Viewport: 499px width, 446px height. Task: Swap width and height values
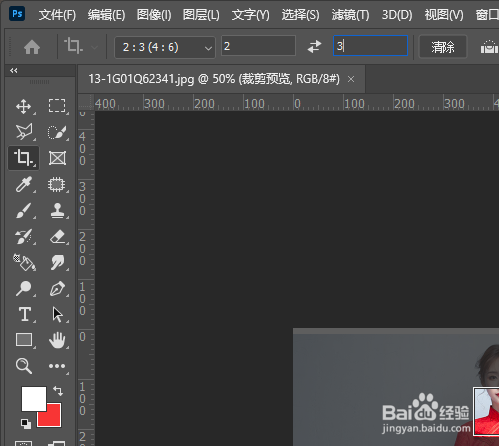(314, 46)
